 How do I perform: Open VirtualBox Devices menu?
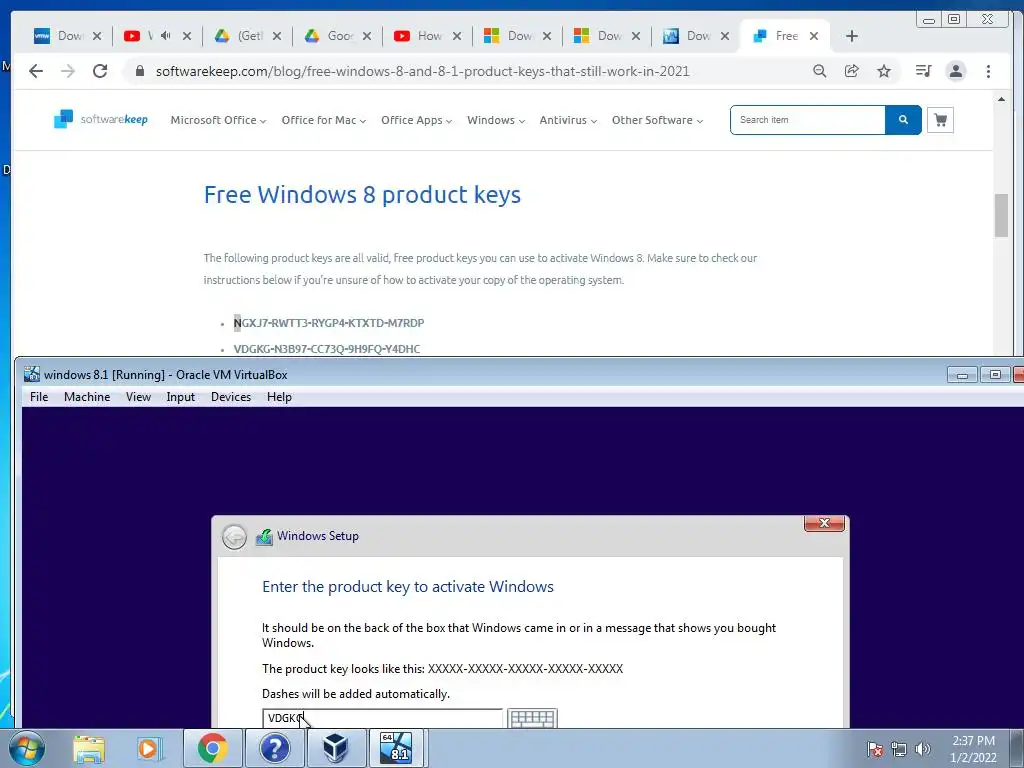[x=231, y=397]
